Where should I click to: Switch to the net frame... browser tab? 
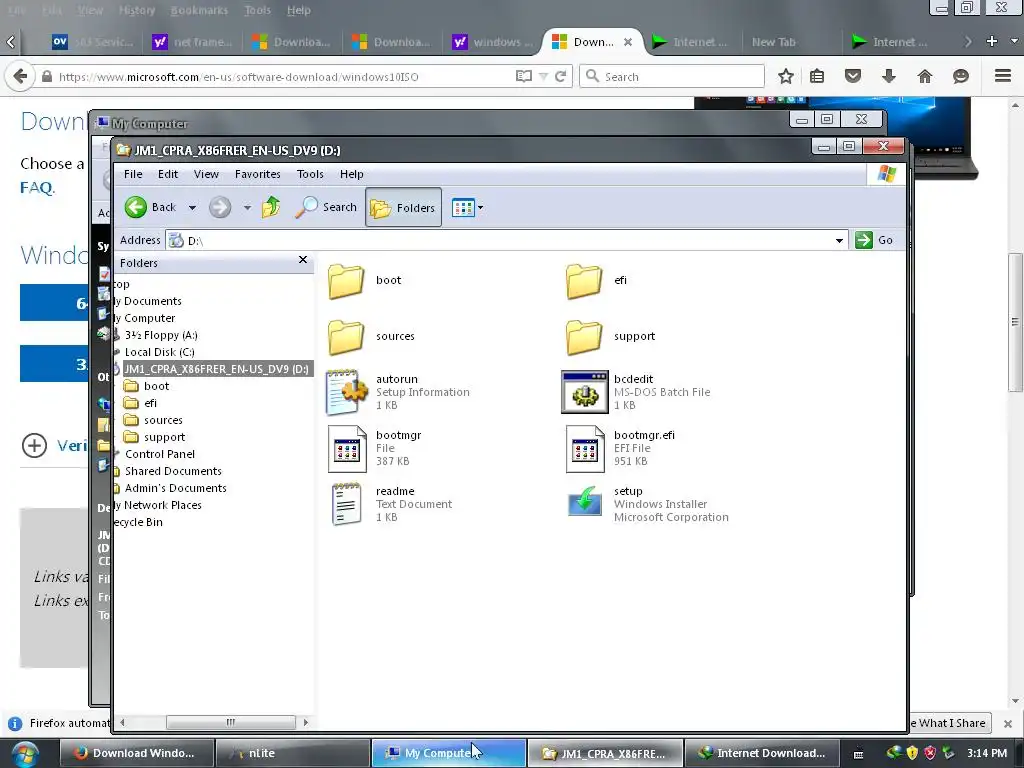pos(192,42)
